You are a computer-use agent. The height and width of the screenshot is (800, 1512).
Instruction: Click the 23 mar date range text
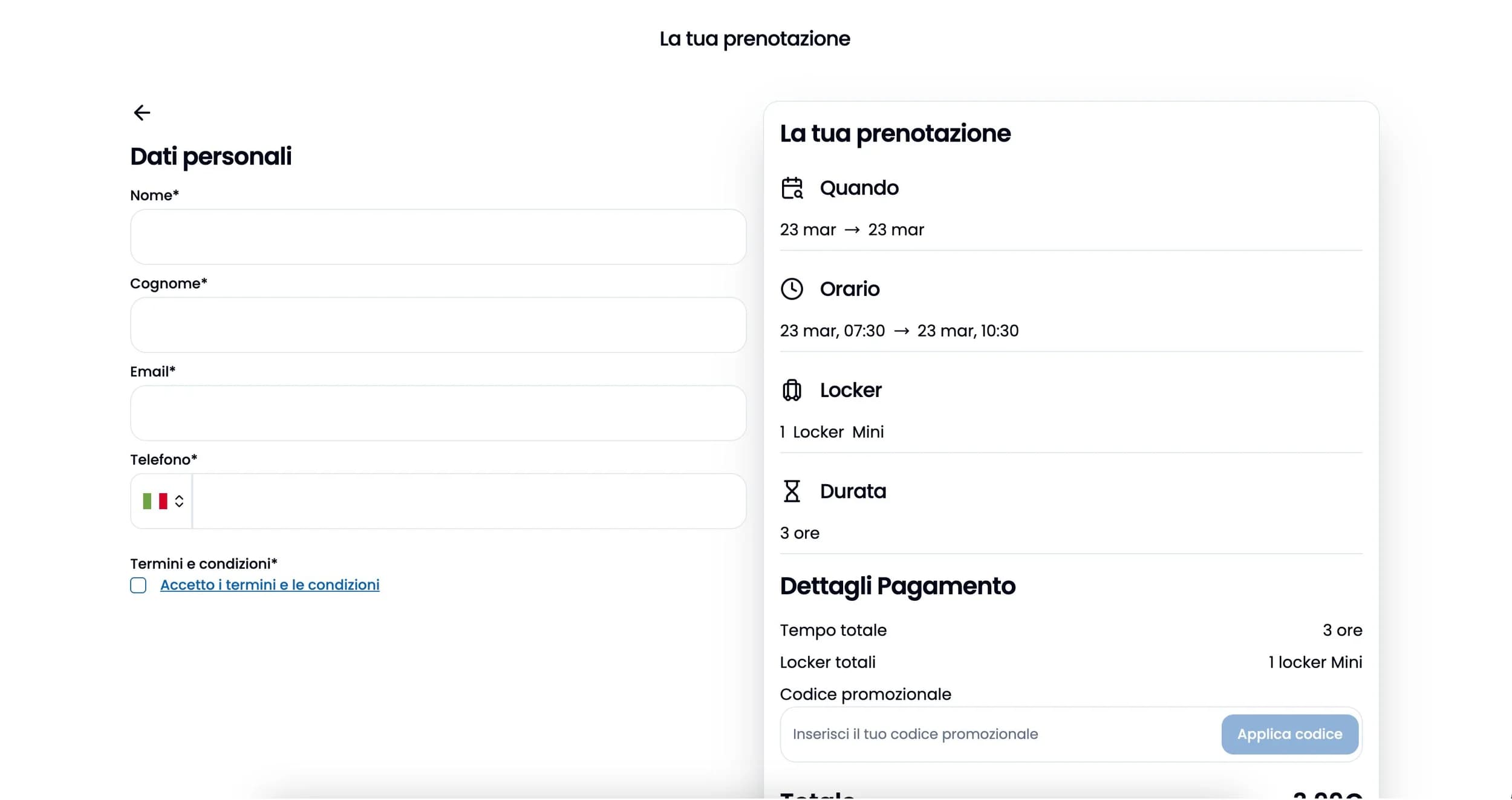click(852, 230)
